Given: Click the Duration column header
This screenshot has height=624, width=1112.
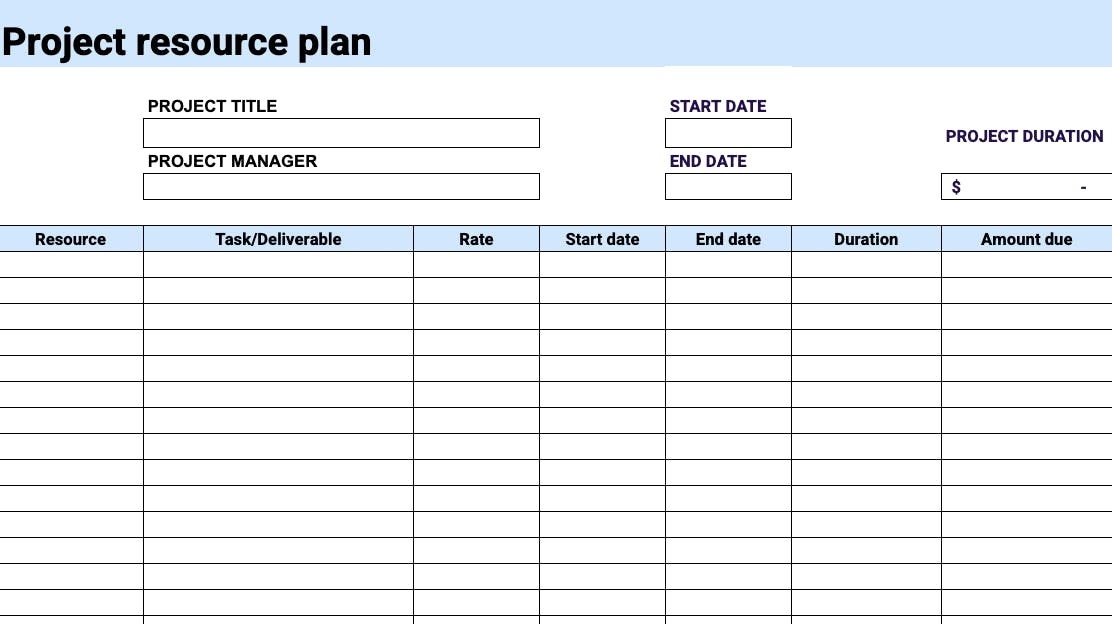Looking at the screenshot, I should click(x=866, y=239).
